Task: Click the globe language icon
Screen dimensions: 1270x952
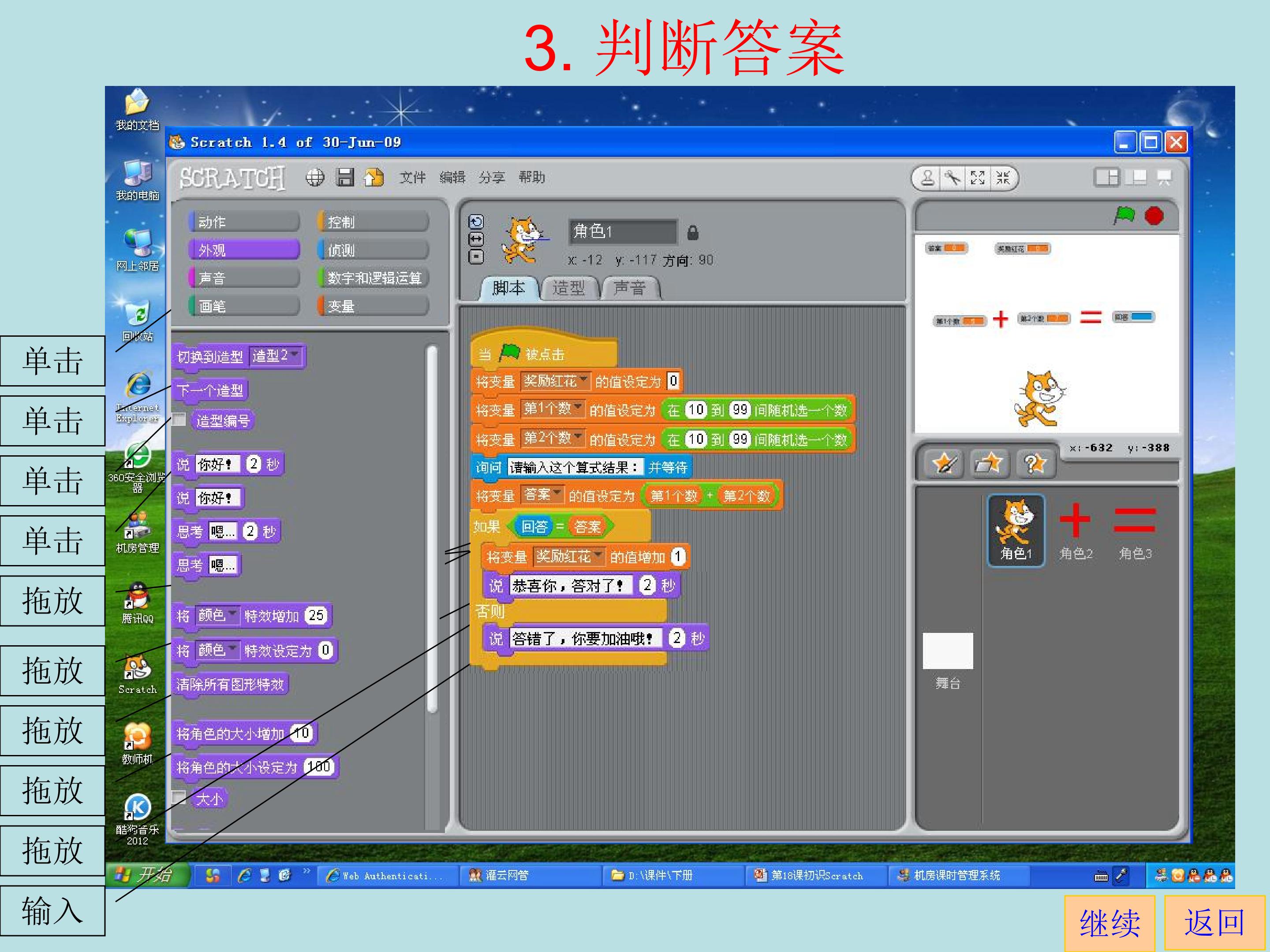Action: 314,177
